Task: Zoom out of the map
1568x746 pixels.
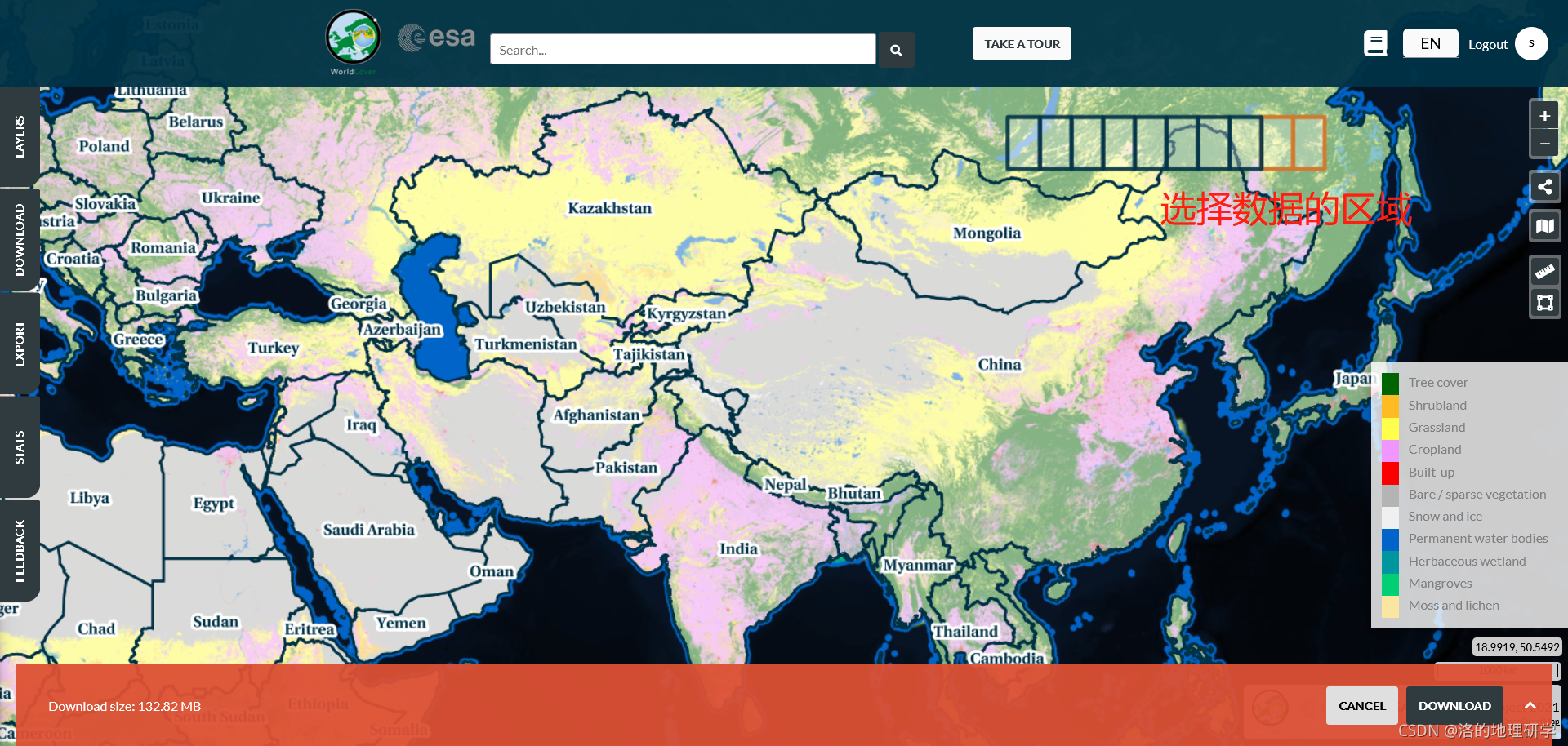Action: click(x=1544, y=144)
